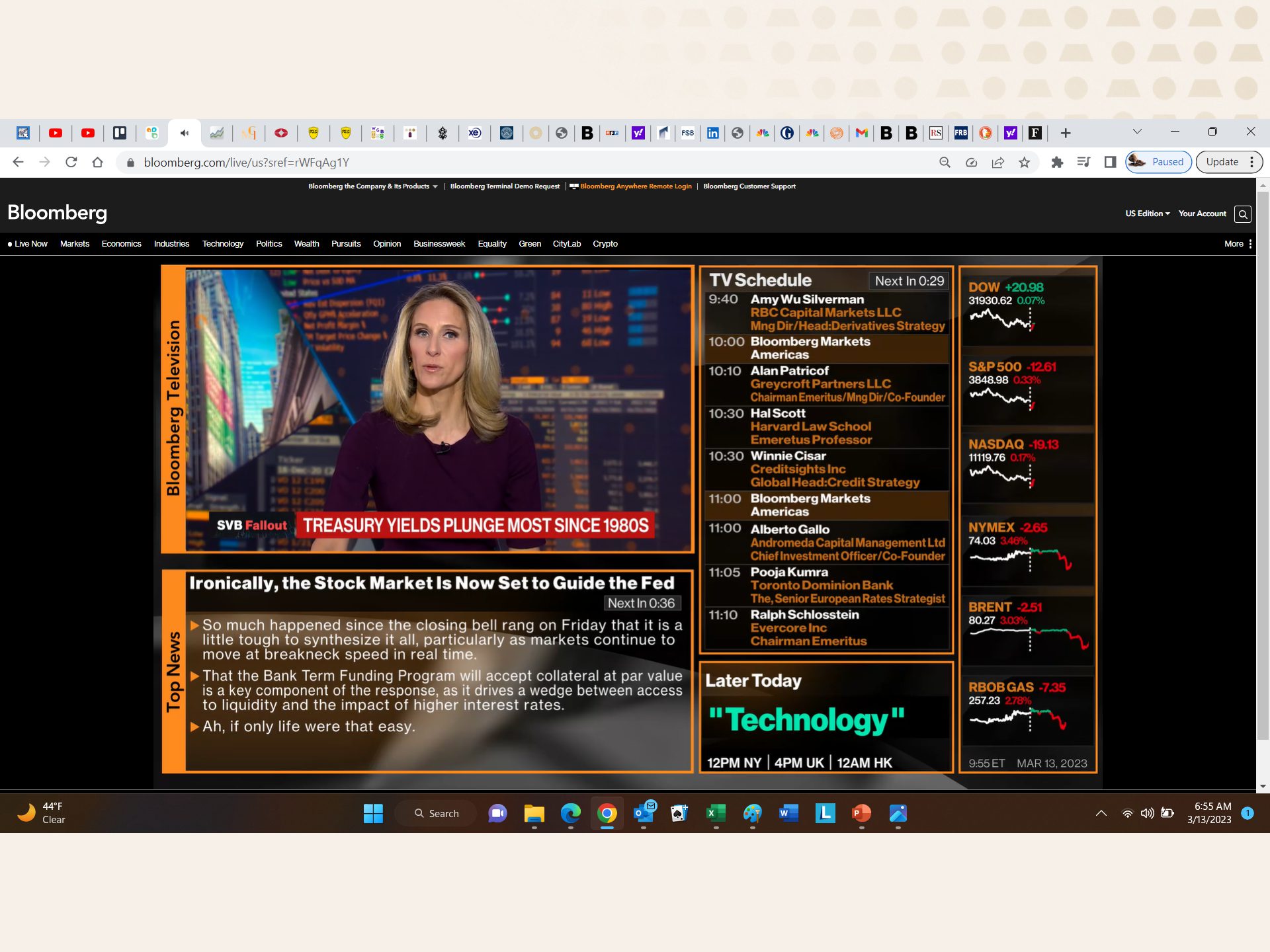Expand the US Edition dropdown

click(x=1147, y=214)
